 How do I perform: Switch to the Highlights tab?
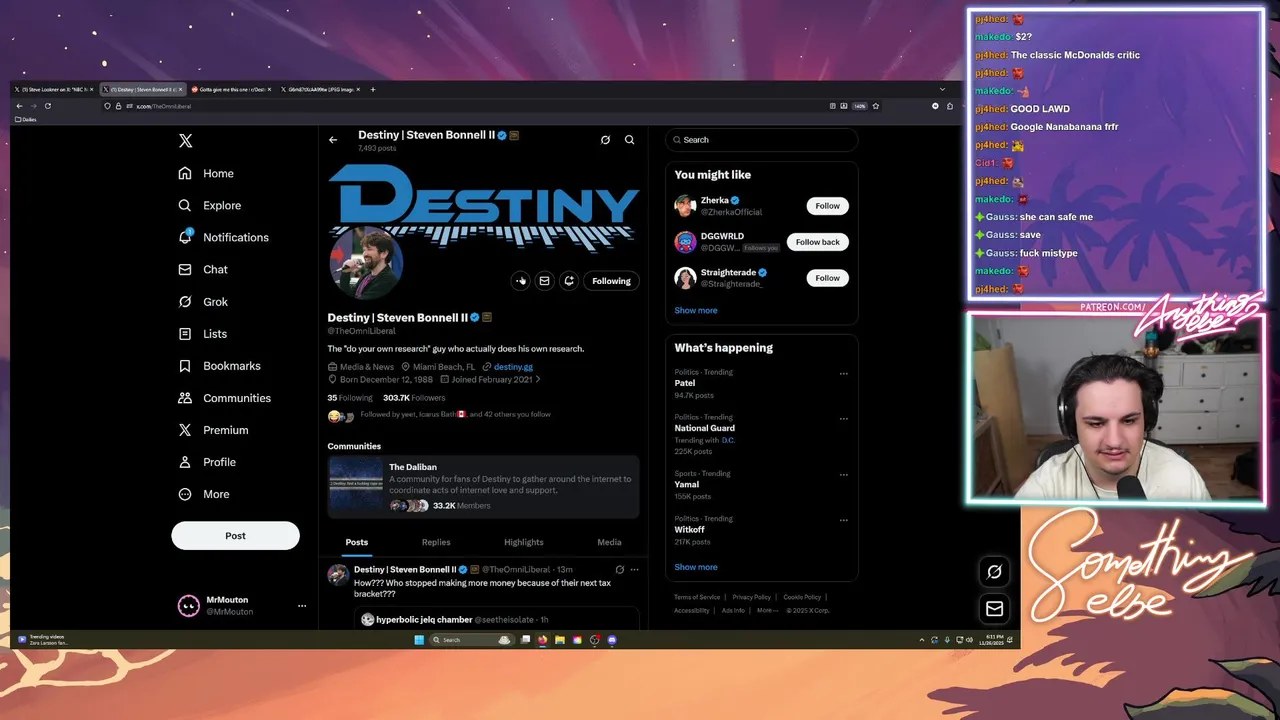(524, 542)
